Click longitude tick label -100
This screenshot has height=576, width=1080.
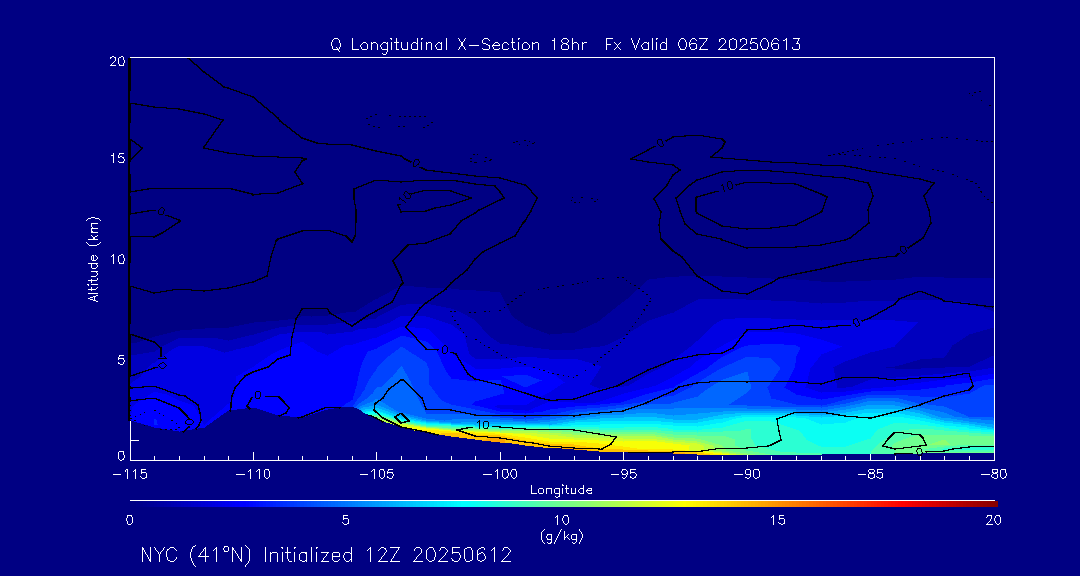click(500, 474)
